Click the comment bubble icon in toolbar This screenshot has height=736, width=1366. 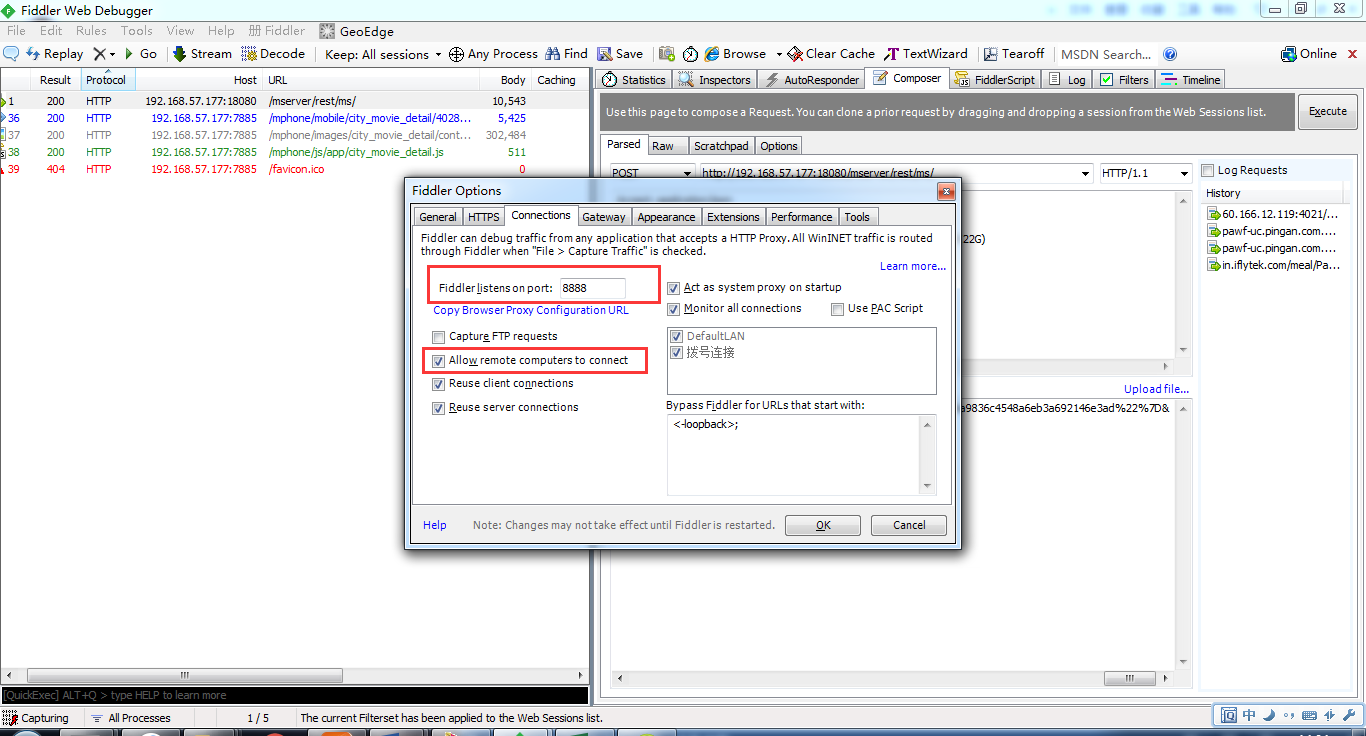click(11, 54)
